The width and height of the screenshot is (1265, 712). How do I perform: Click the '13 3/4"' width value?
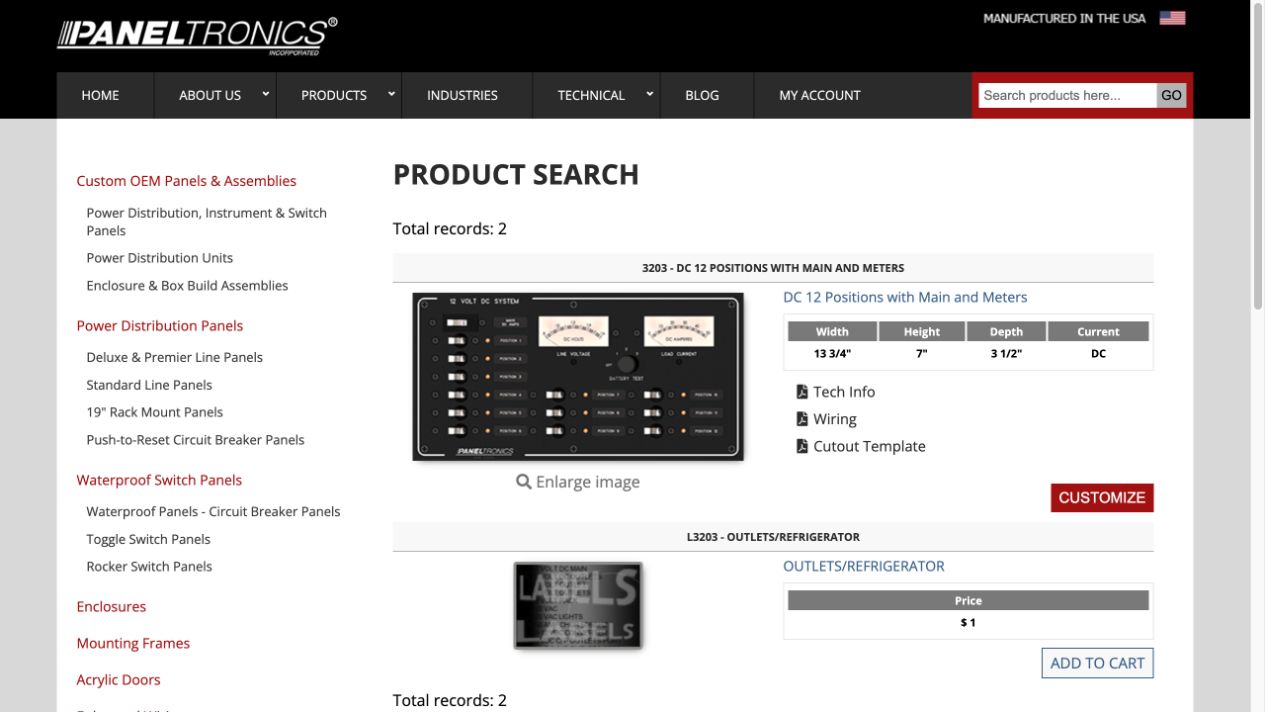(x=832, y=353)
